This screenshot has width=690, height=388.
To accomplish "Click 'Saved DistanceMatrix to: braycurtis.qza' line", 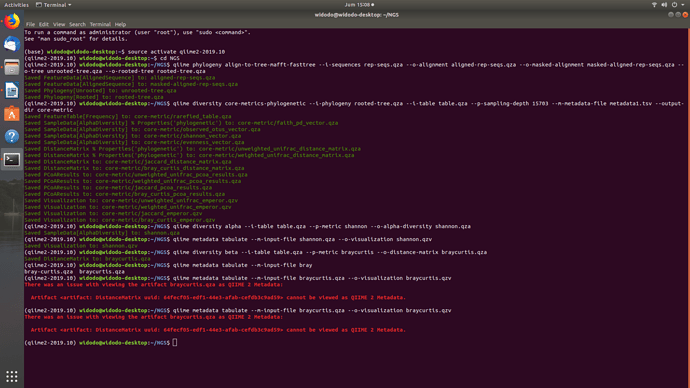I will pyautogui.click(x=87, y=259).
